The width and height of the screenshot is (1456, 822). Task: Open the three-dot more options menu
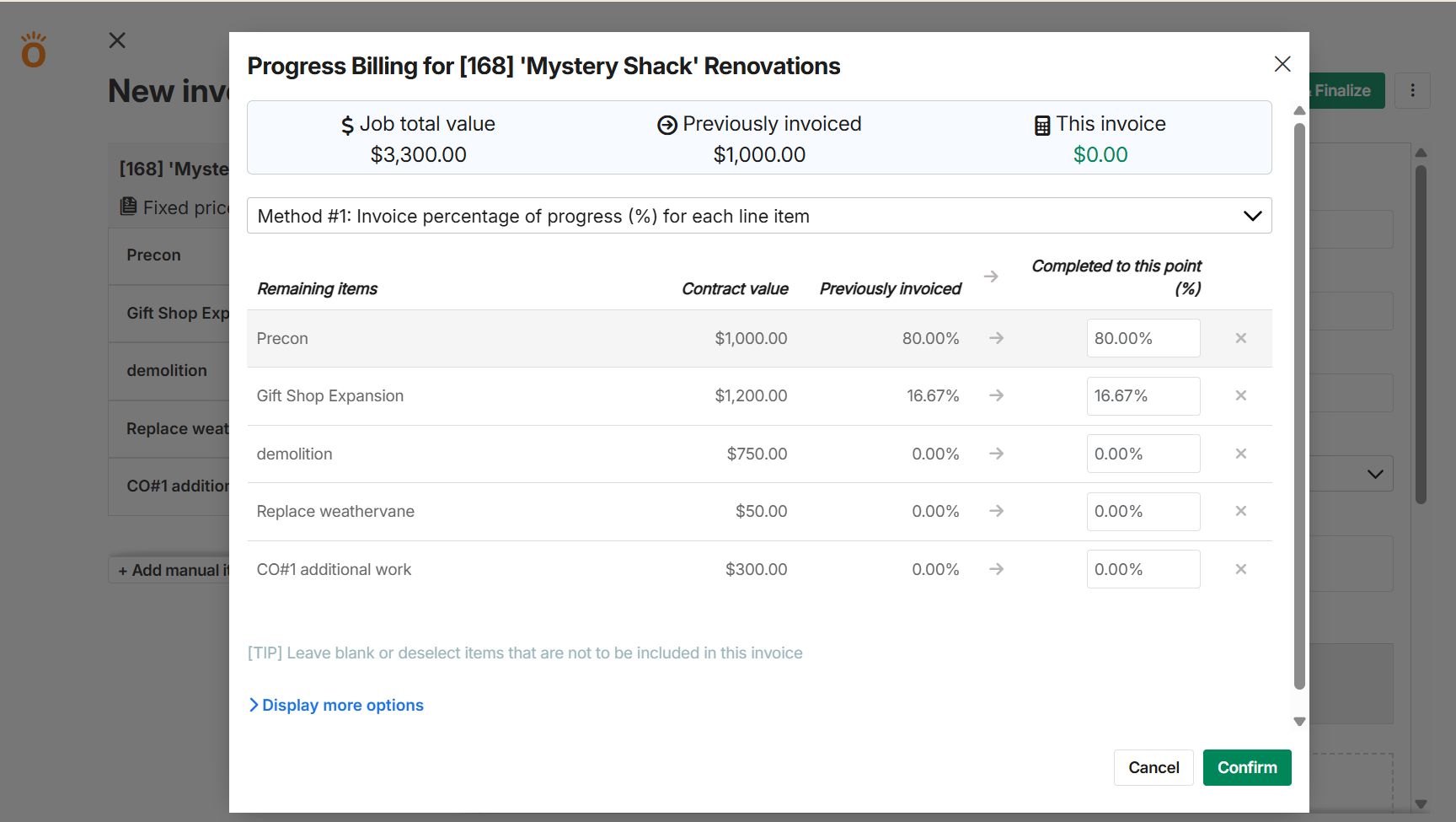click(x=1412, y=90)
